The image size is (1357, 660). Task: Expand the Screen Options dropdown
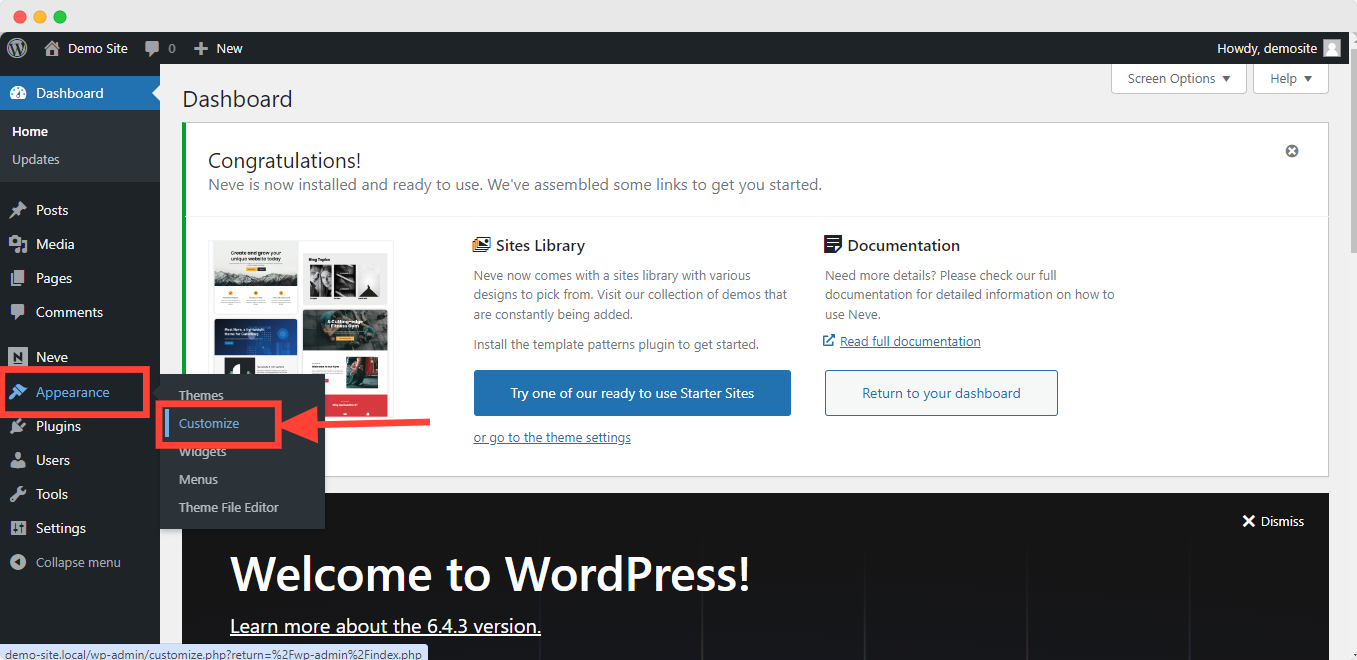click(1179, 79)
